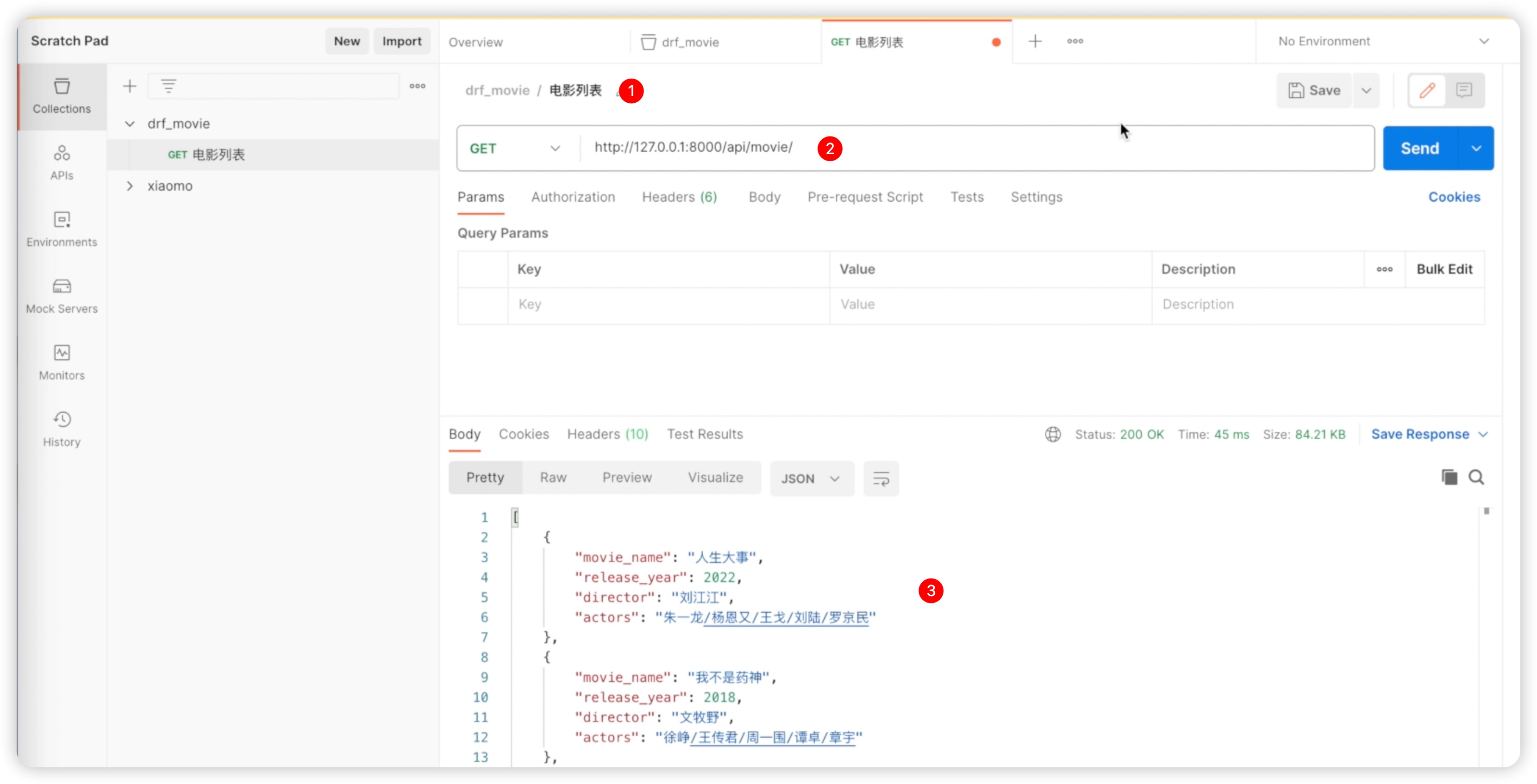Click the request URL input field

(x=976, y=148)
